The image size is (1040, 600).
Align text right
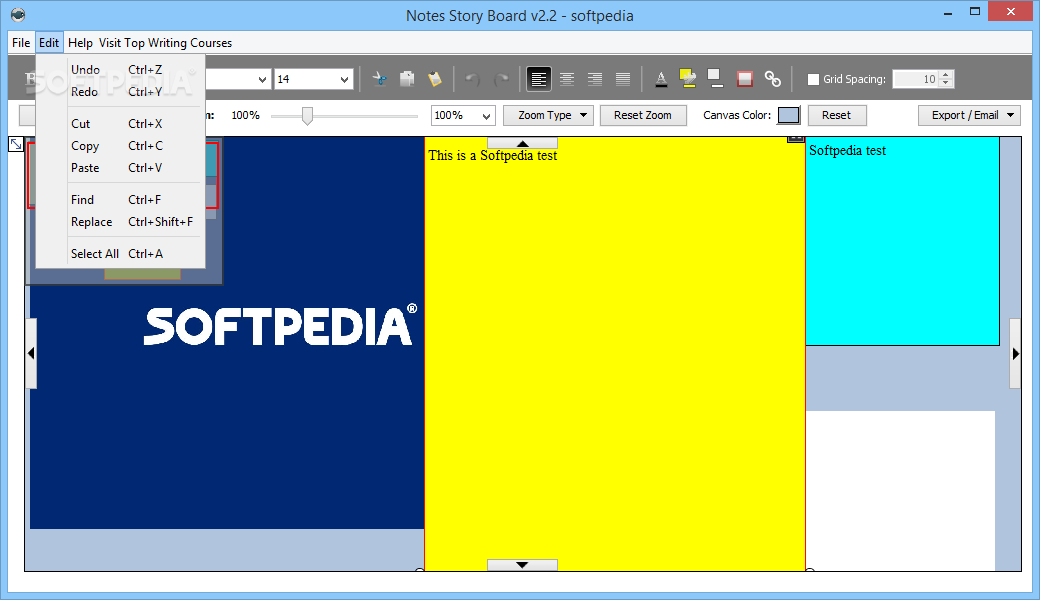(595, 79)
